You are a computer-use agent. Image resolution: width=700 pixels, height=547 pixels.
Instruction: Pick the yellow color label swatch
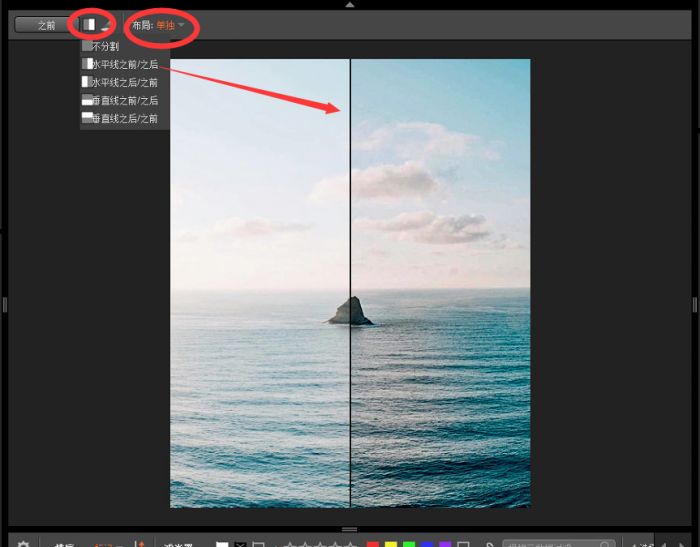(391, 544)
